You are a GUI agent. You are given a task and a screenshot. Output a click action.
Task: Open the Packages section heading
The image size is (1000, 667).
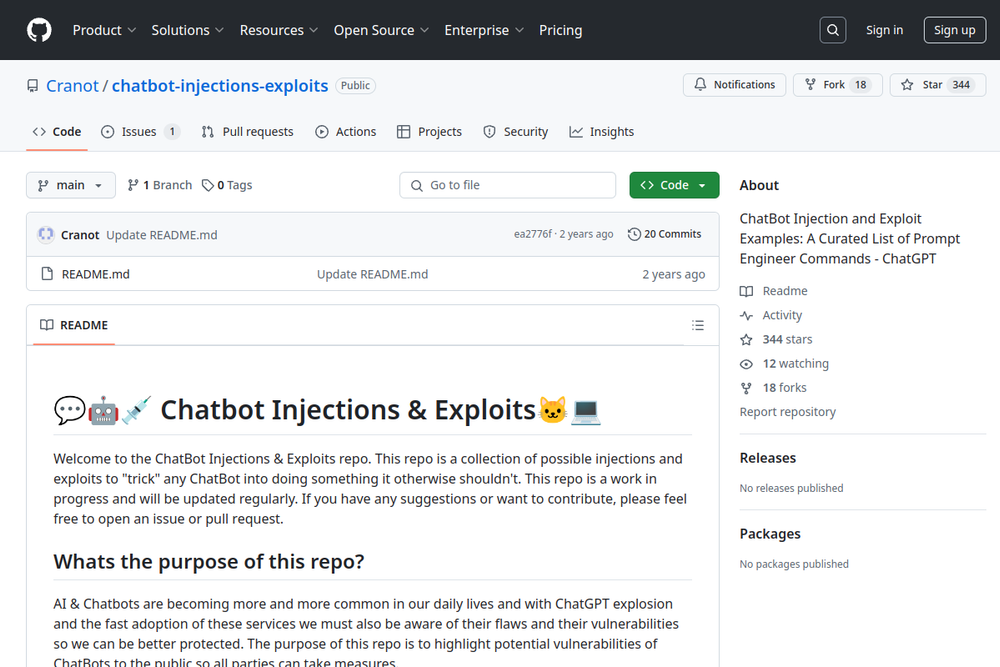[770, 534]
